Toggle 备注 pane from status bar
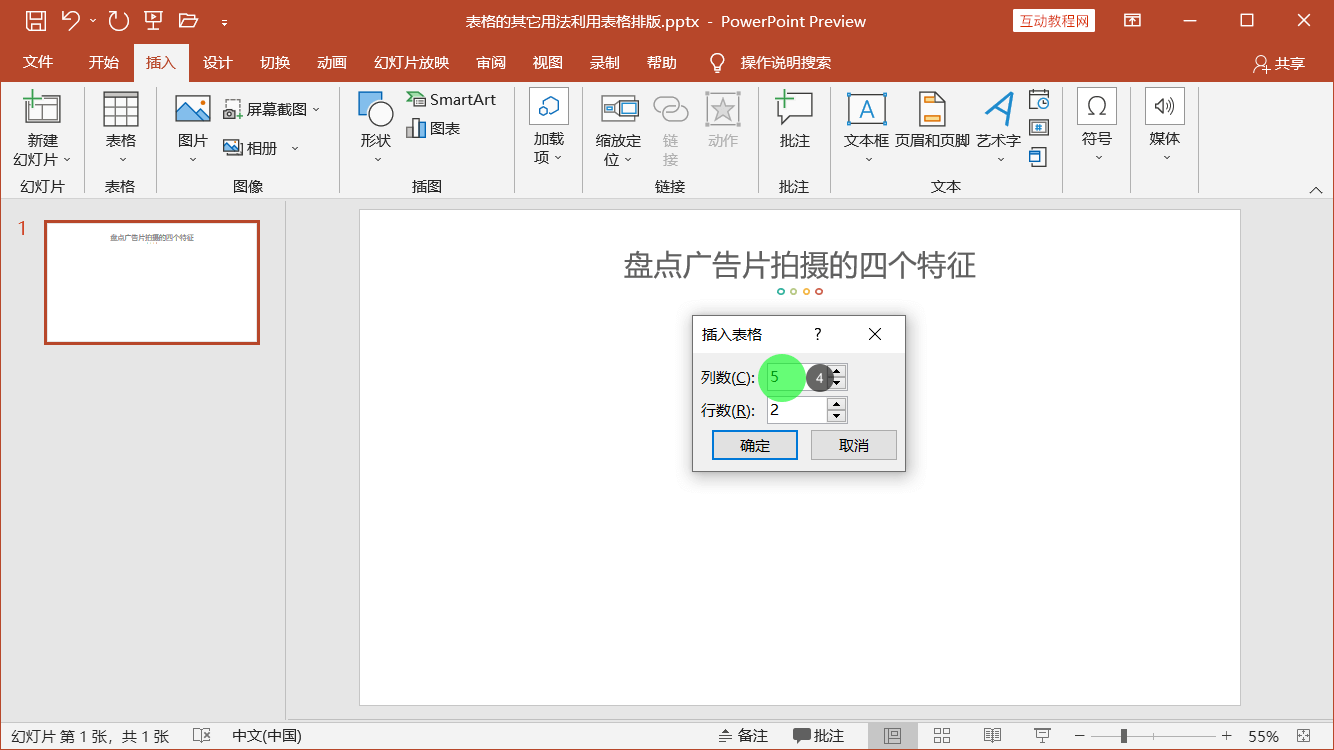This screenshot has width=1334, height=750. 742,735
